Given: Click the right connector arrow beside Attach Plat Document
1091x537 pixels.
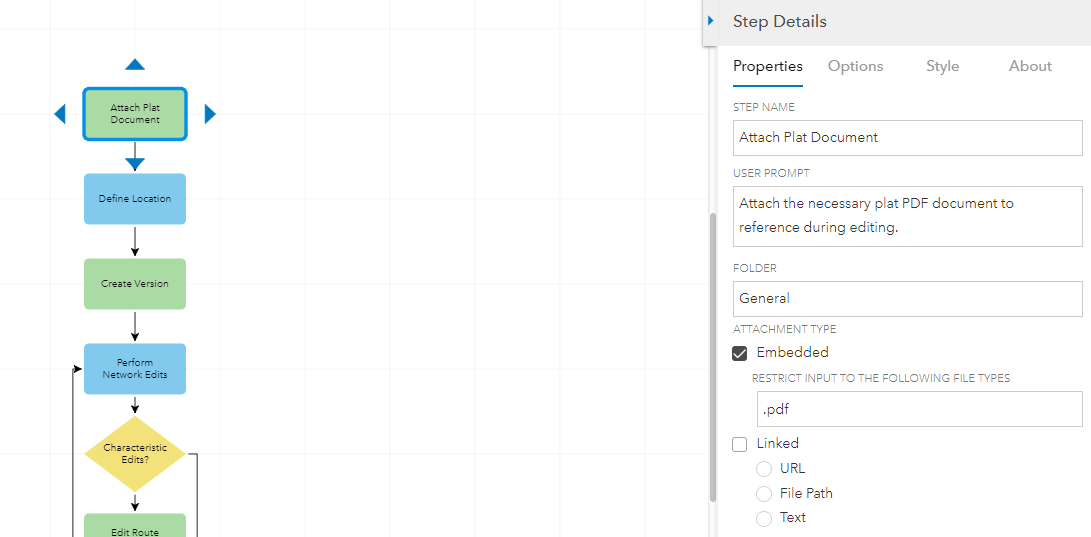Looking at the screenshot, I should 210,114.
